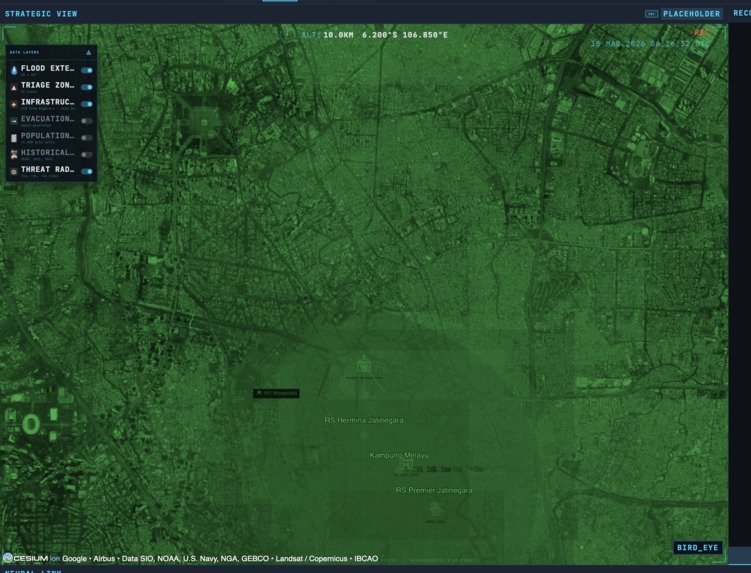Select the FLOOD EXTE… layer name
751x573 pixels.
[47, 69]
